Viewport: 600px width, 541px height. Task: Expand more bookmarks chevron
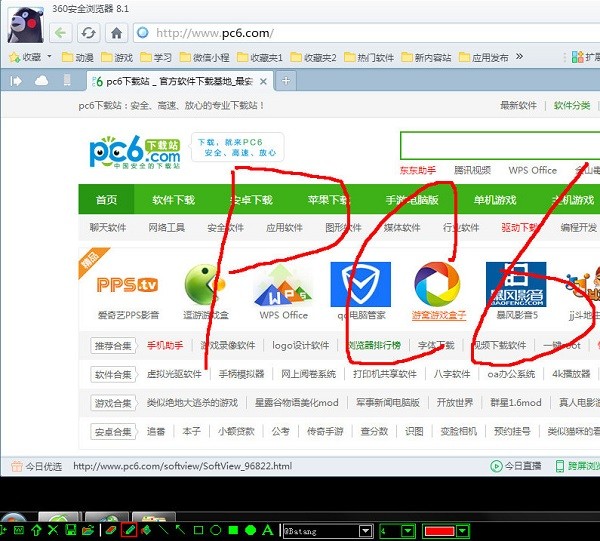click(519, 57)
